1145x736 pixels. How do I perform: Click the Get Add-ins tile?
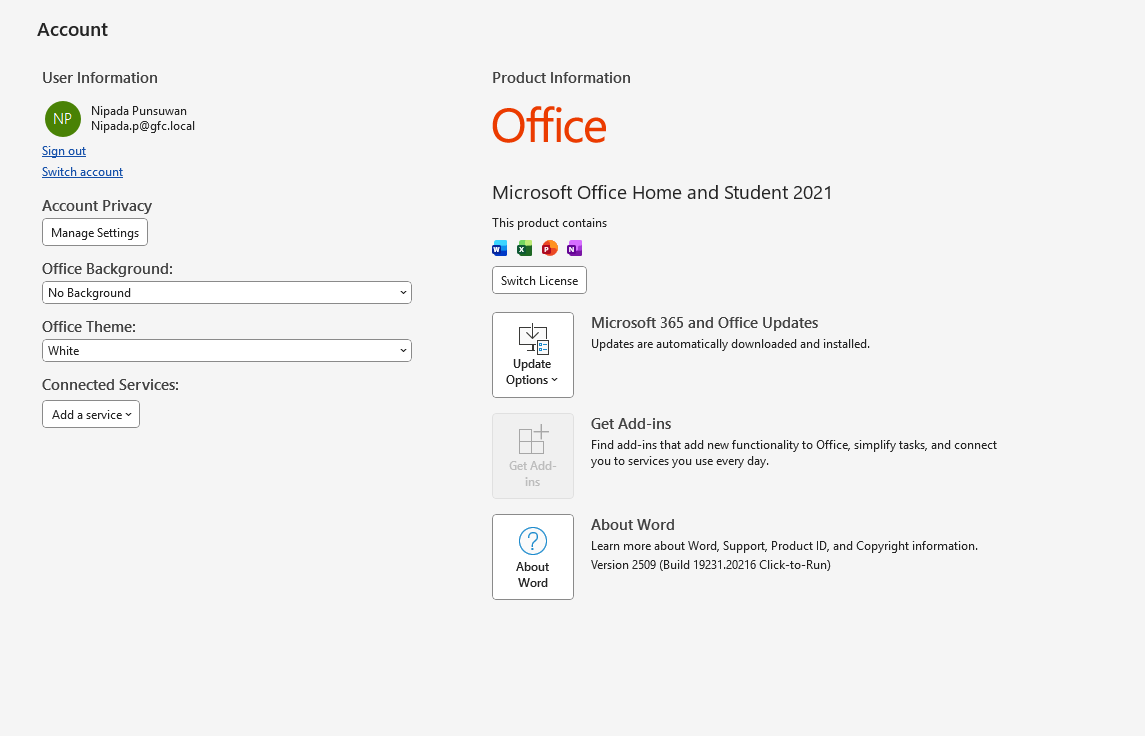coord(532,456)
